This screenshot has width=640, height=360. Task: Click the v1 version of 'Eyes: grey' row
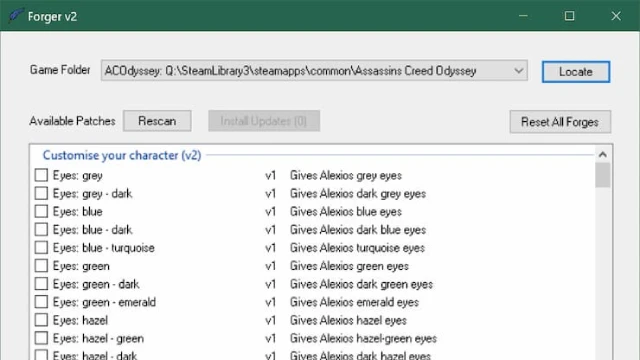(270, 176)
